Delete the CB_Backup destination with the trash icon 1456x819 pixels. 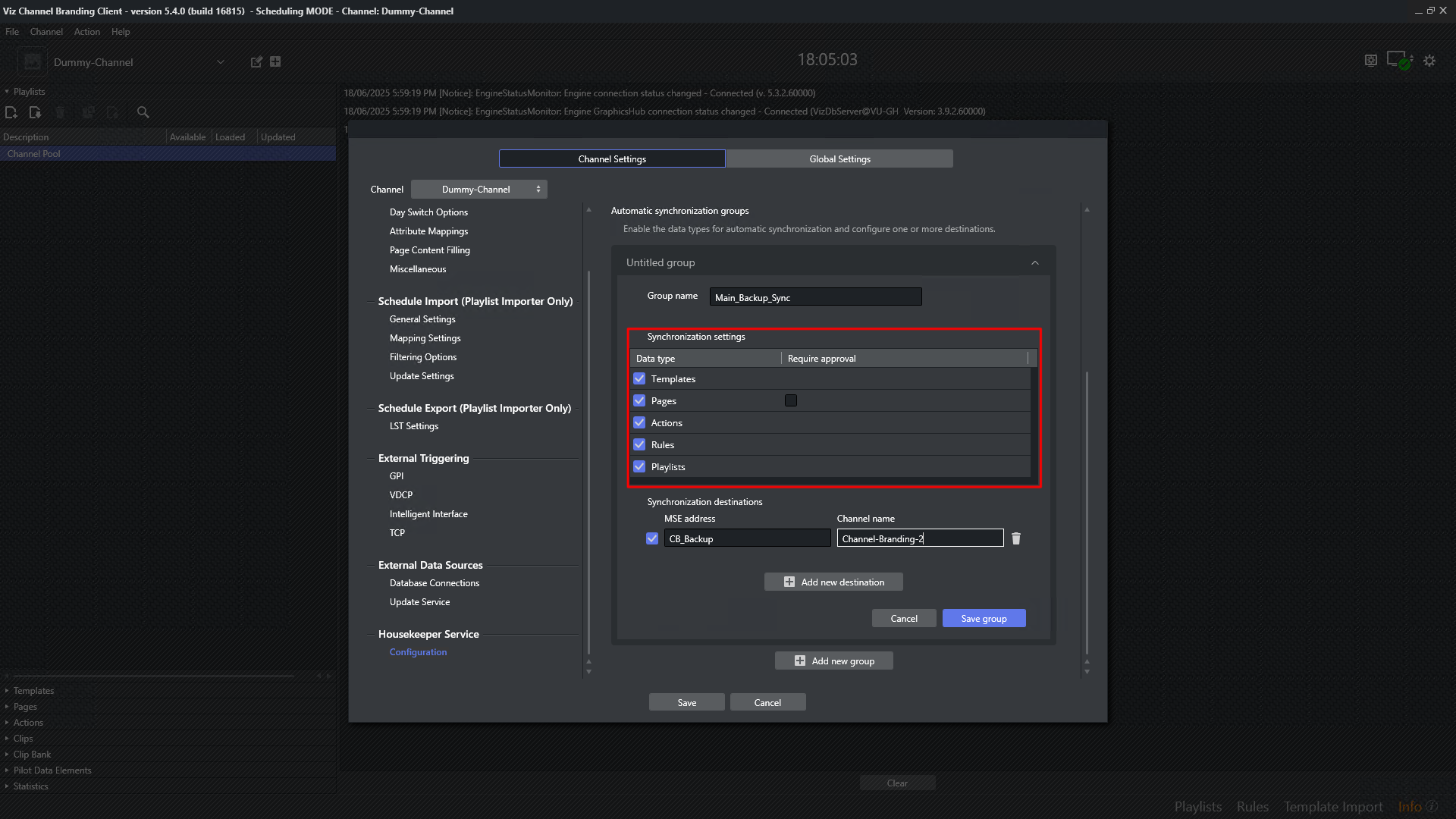1016,538
